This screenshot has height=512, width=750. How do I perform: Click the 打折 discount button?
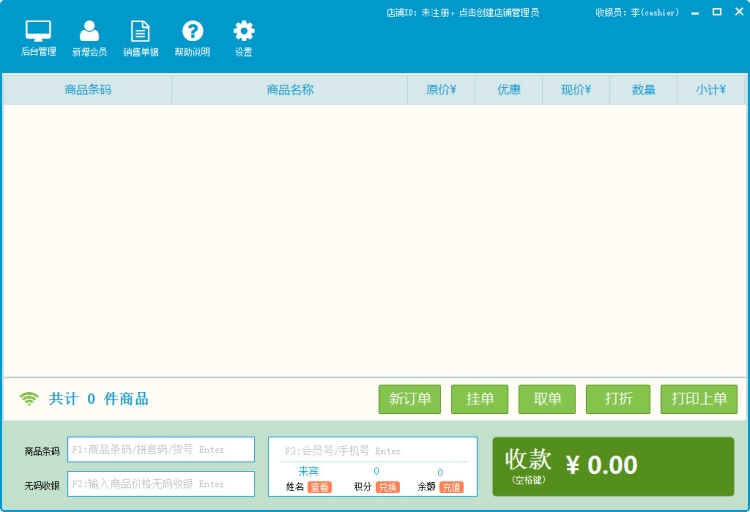coord(617,399)
